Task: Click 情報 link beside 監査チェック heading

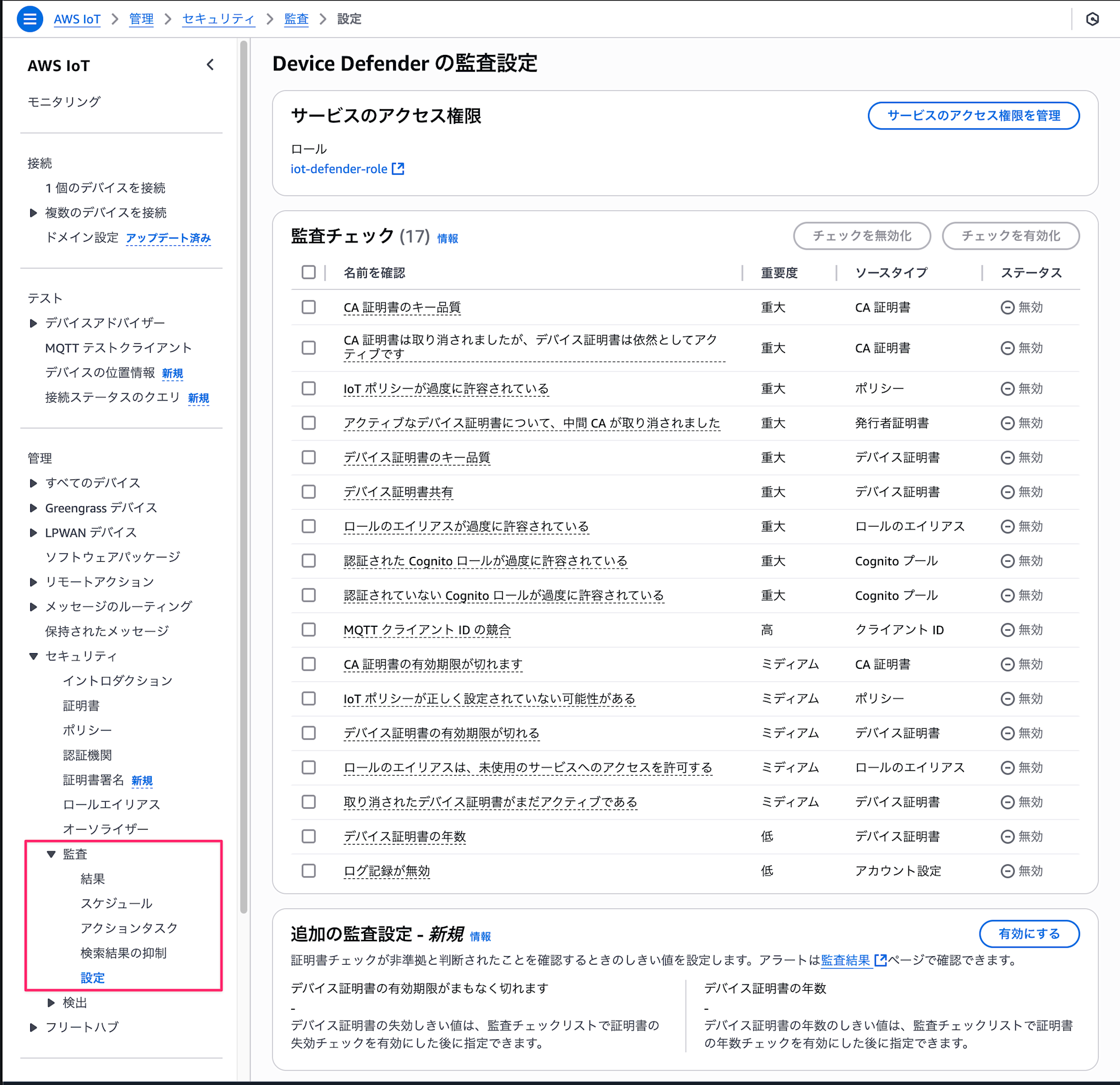Action: click(x=447, y=239)
